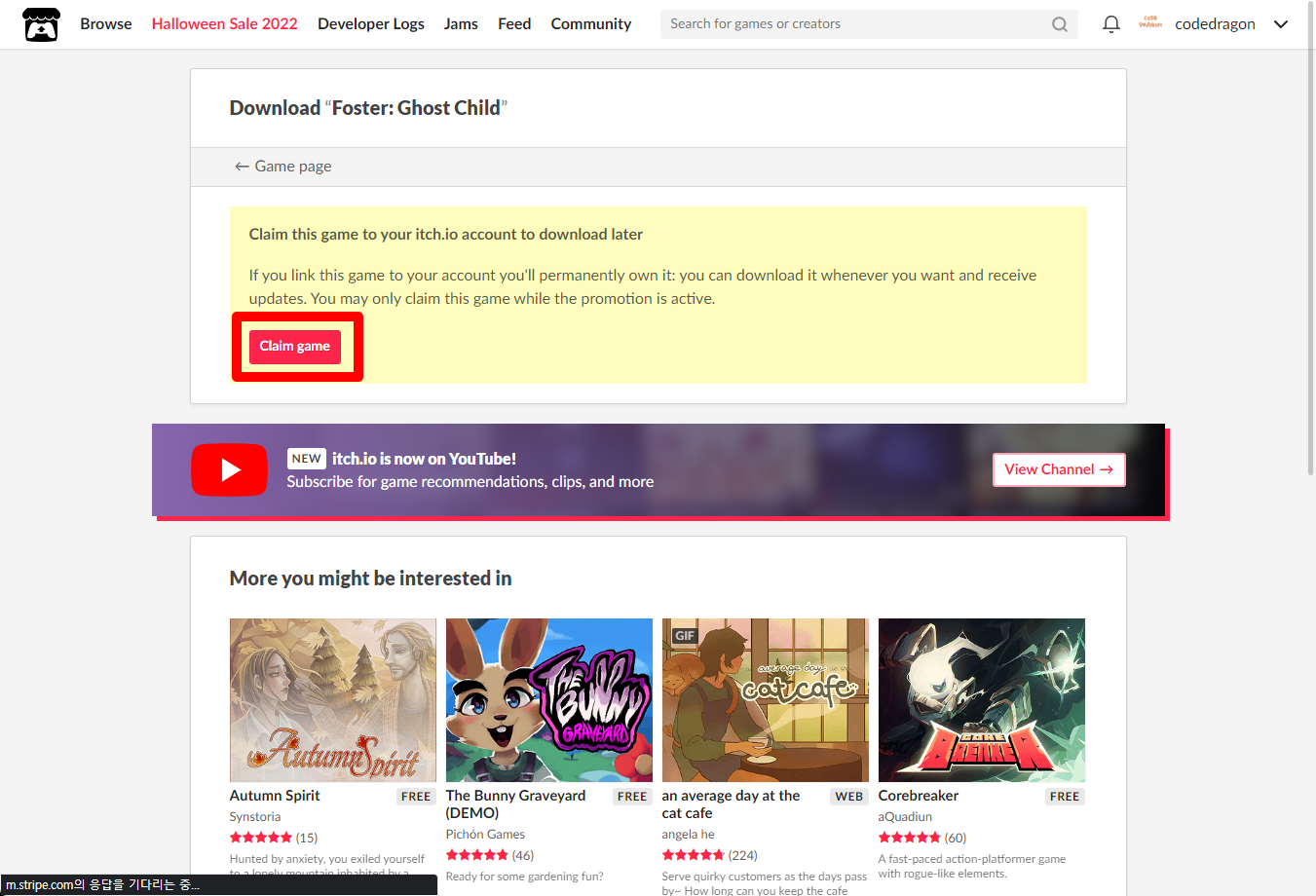
Task: Click the YouTube play logo in banner
Action: 229,469
